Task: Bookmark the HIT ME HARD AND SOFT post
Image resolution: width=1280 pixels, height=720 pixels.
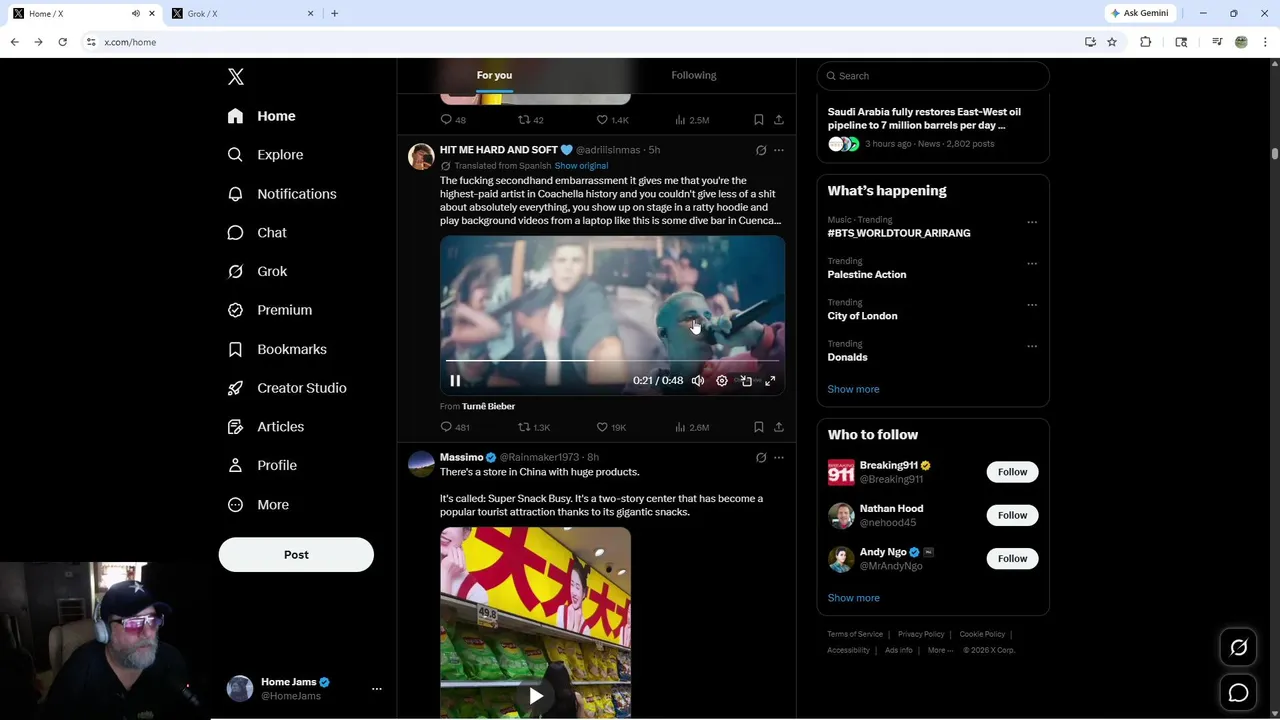Action: coord(759,427)
